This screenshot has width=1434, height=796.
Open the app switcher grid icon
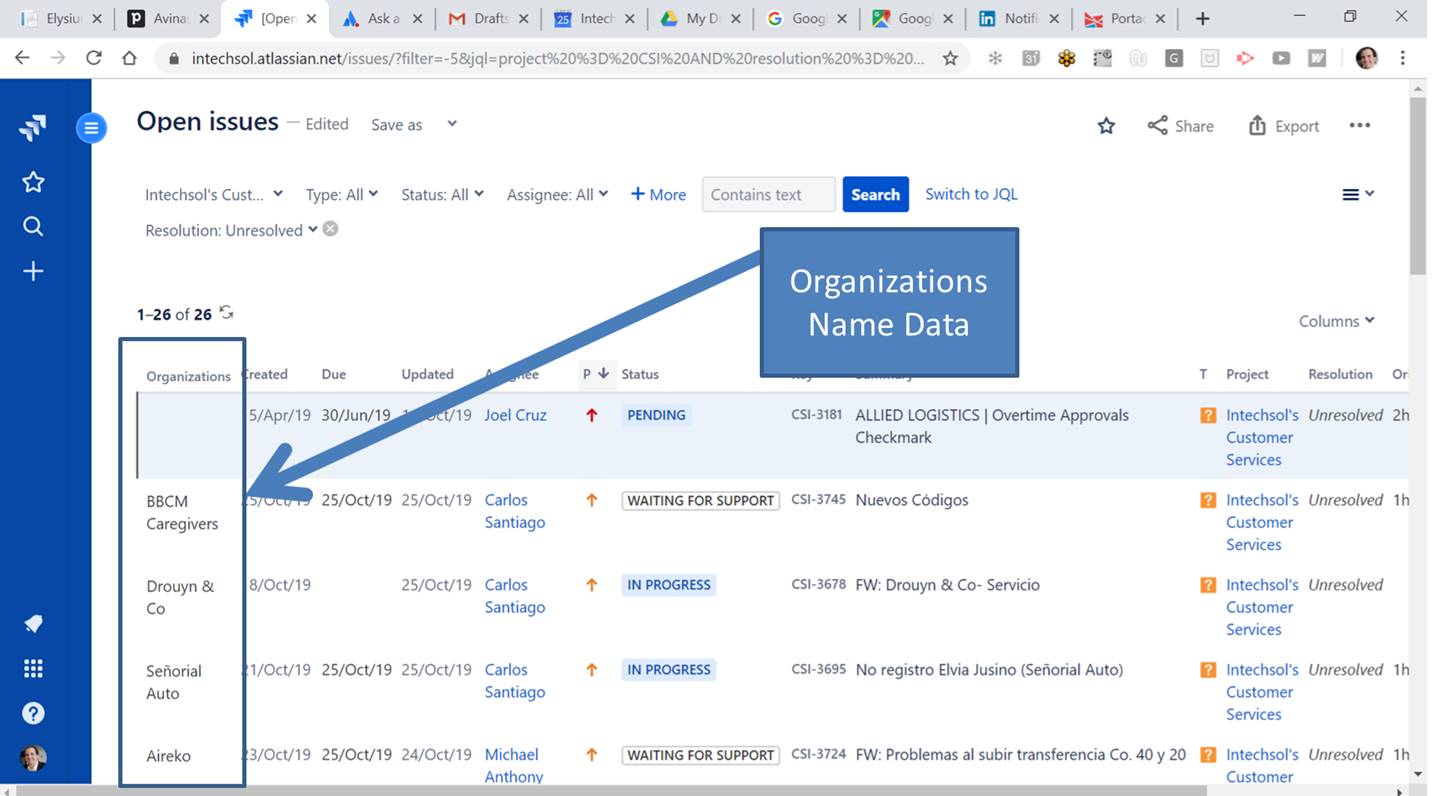[x=33, y=668]
